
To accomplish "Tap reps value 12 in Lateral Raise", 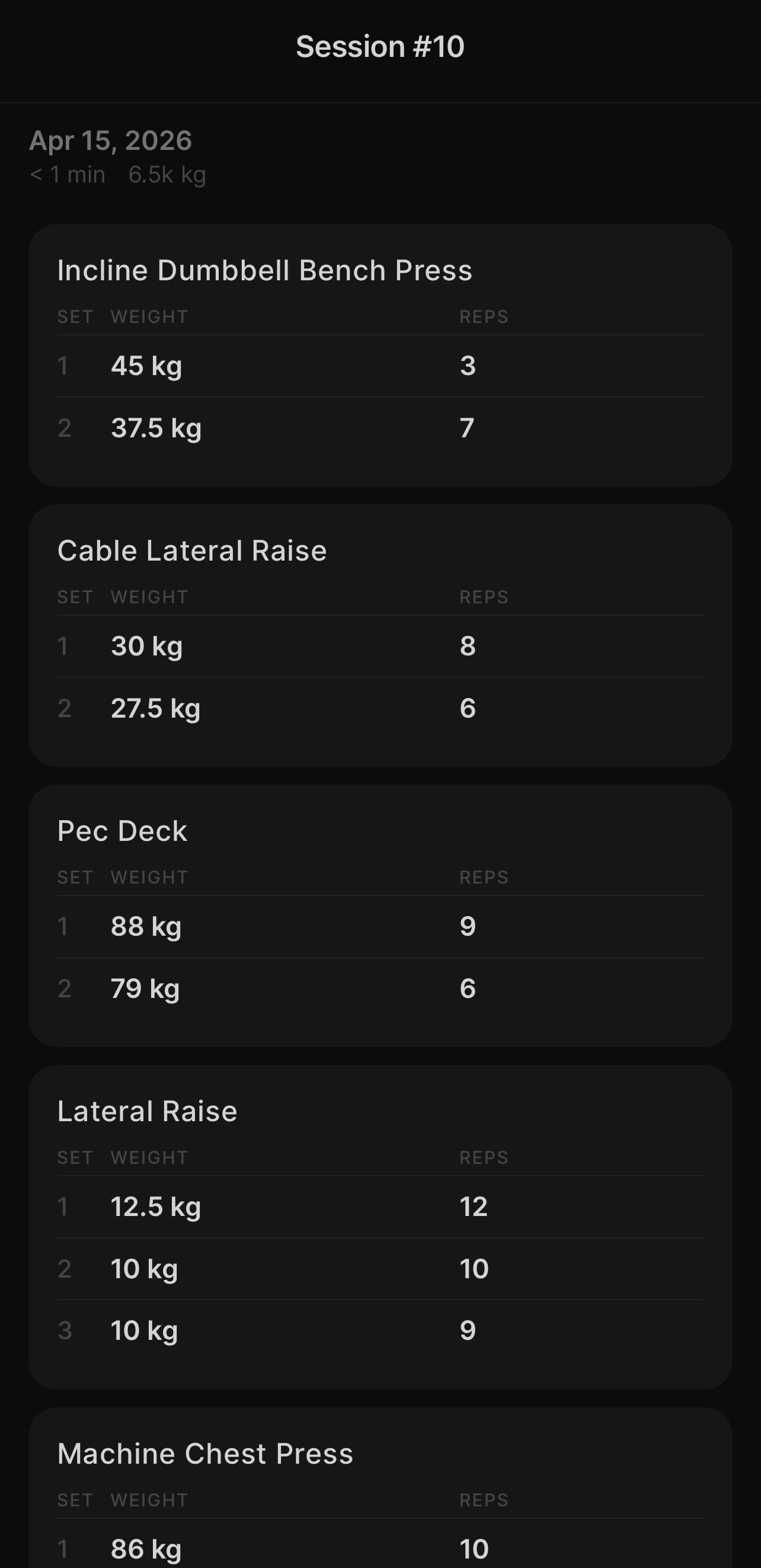I will pos(473,1207).
